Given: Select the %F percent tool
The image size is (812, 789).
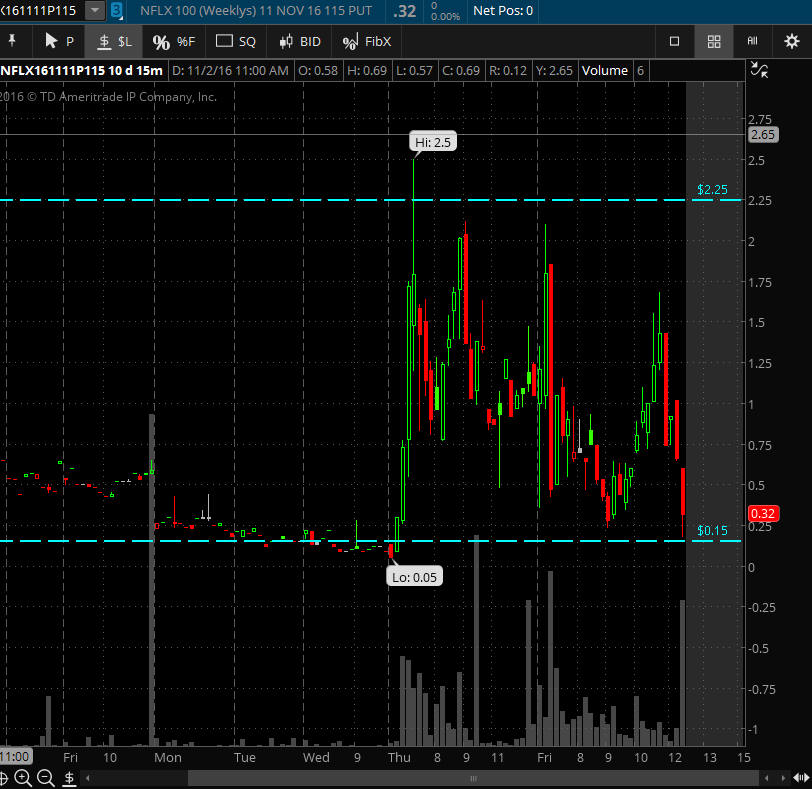Looking at the screenshot, I should pos(173,41).
